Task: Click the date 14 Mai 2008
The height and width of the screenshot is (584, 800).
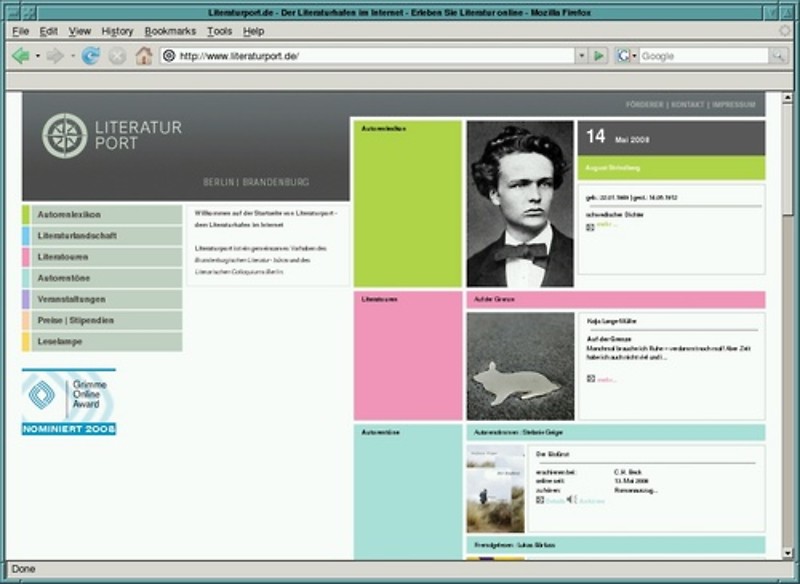Action: click(x=617, y=137)
